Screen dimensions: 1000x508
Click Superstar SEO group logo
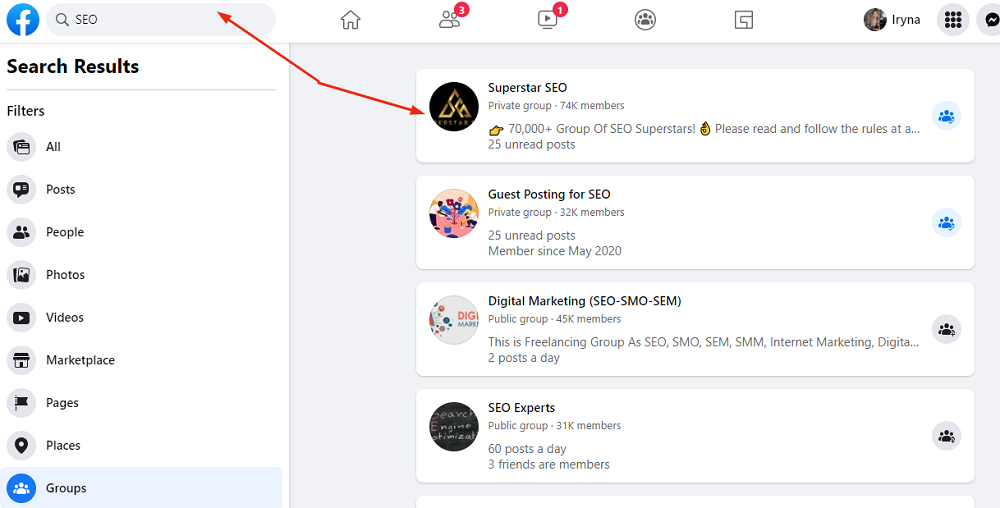pos(453,106)
